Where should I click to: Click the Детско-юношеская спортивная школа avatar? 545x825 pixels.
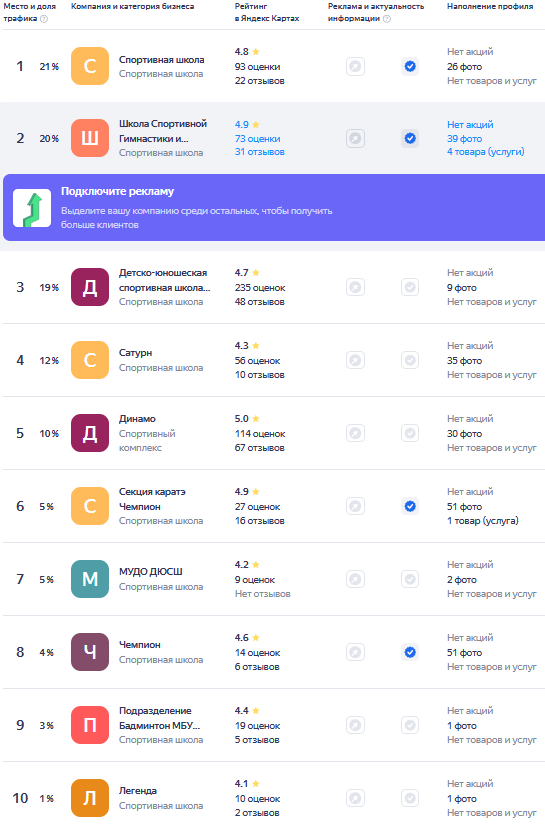(x=90, y=287)
